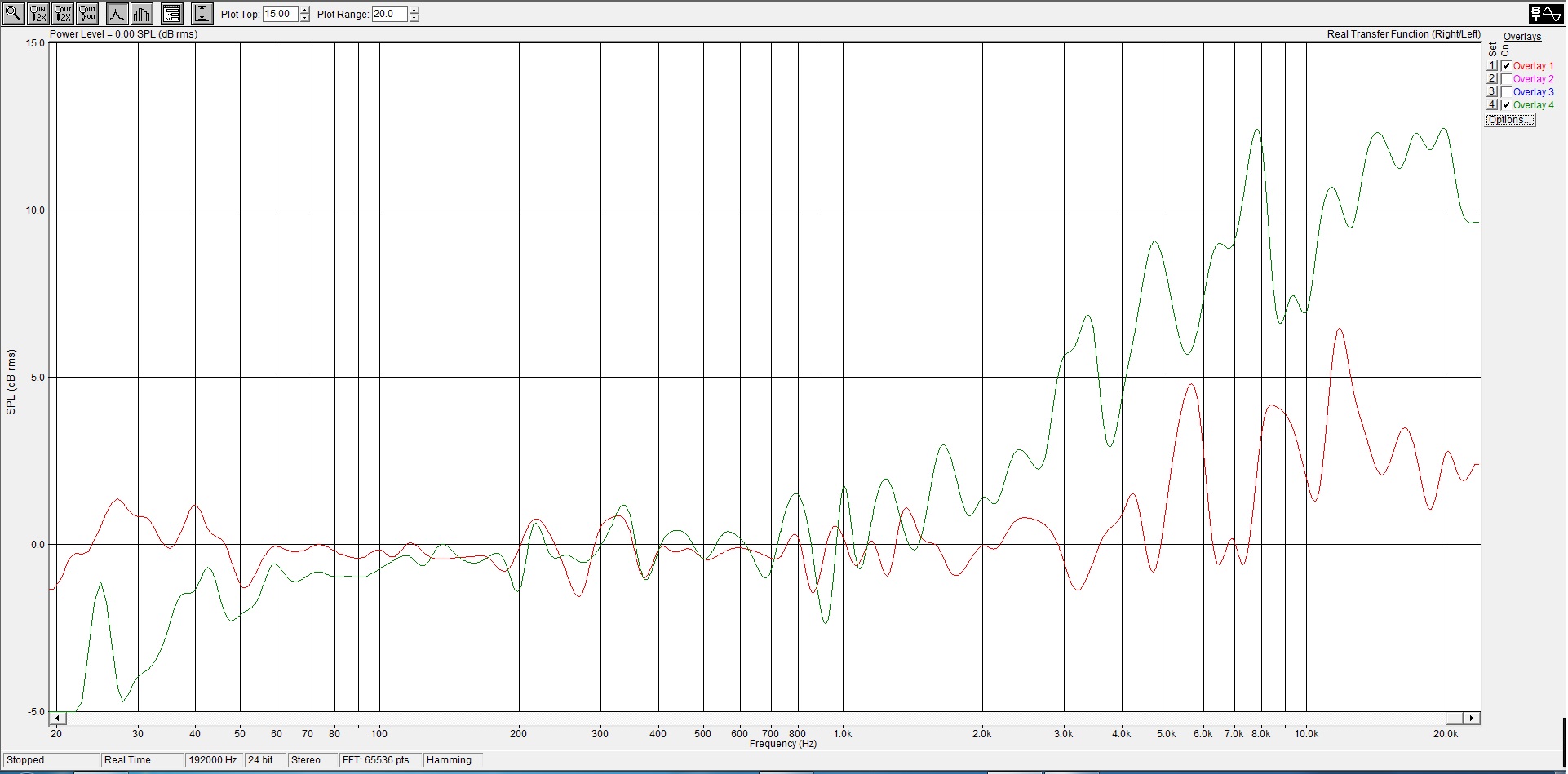Screen dimensions: 1568x774
Task: Click the 'Plot Top:' label
Action: pos(240,15)
